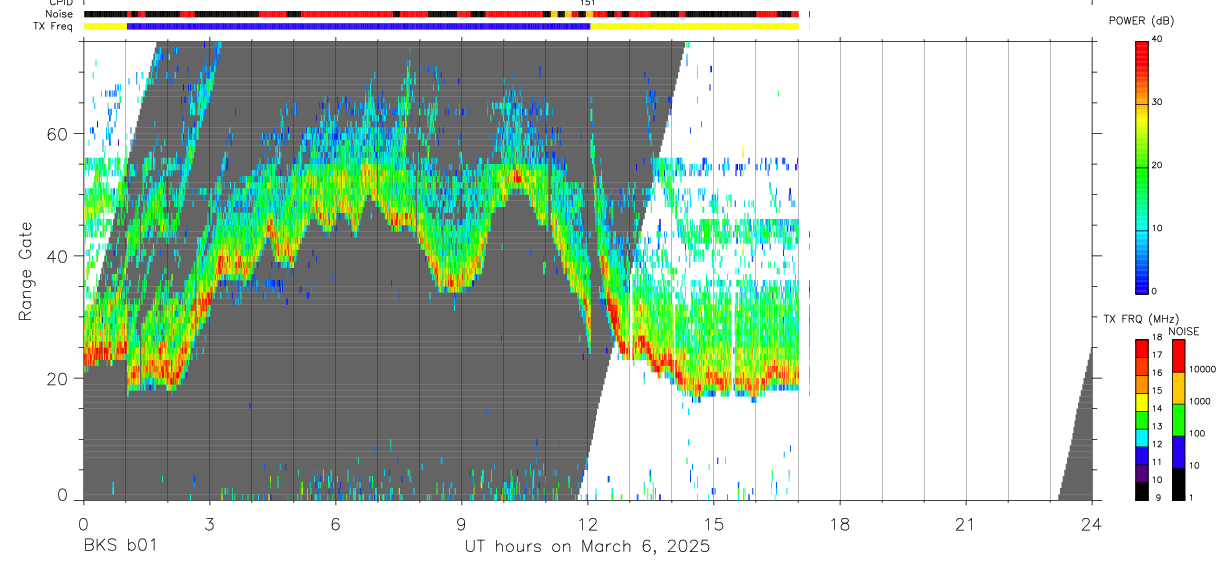Click the "9" tick on the UT hours axis
This screenshot has height=567, width=1228.
pyautogui.click(x=461, y=524)
